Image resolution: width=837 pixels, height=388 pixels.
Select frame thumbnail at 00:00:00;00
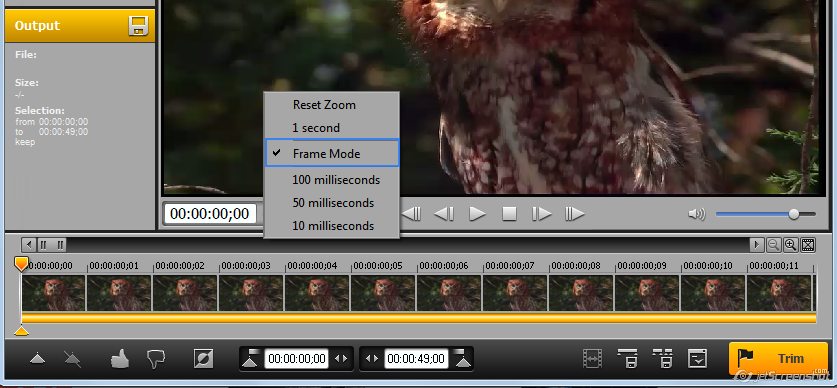pos(53,292)
